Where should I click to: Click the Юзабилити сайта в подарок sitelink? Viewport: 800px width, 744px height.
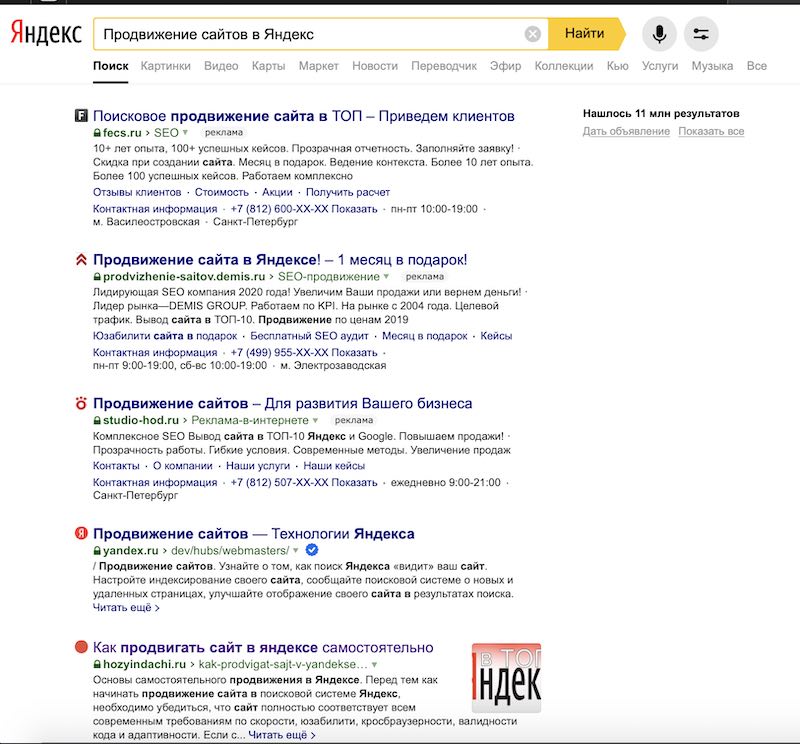click(165, 336)
